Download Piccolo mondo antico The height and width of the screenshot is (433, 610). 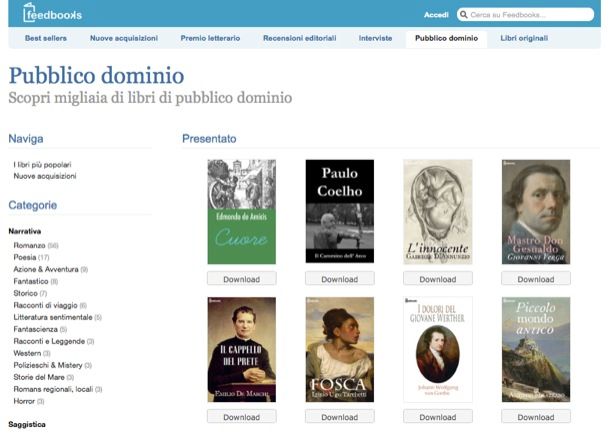[536, 417]
